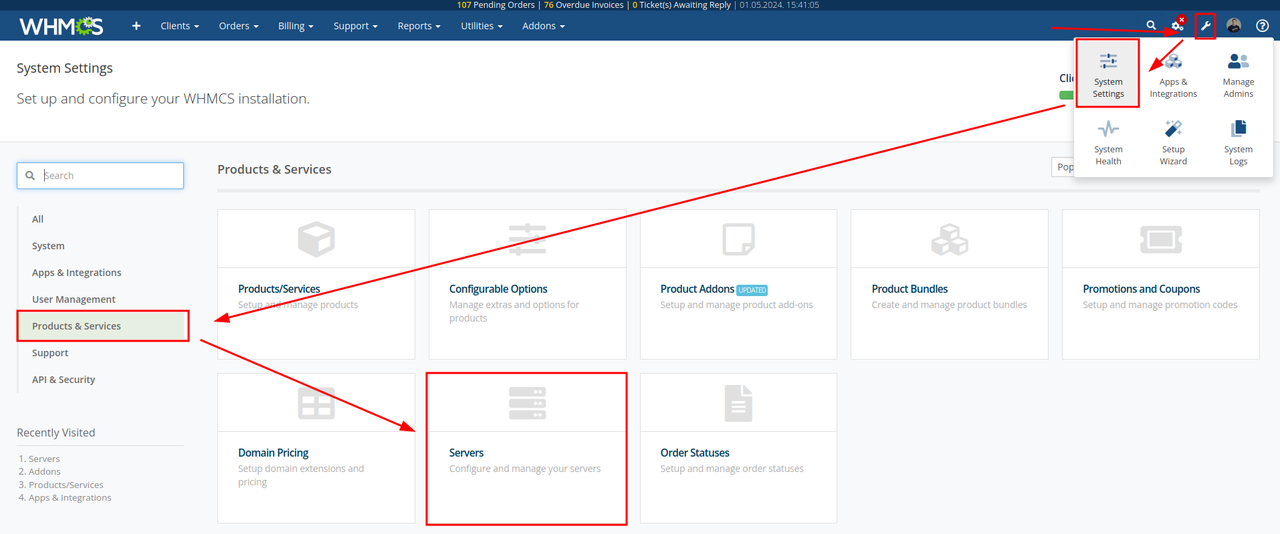Viewport: 1280px width, 534px height.
Task: Open Apps & Integrations from the wrench dropdown
Action: pyautogui.click(x=1173, y=74)
